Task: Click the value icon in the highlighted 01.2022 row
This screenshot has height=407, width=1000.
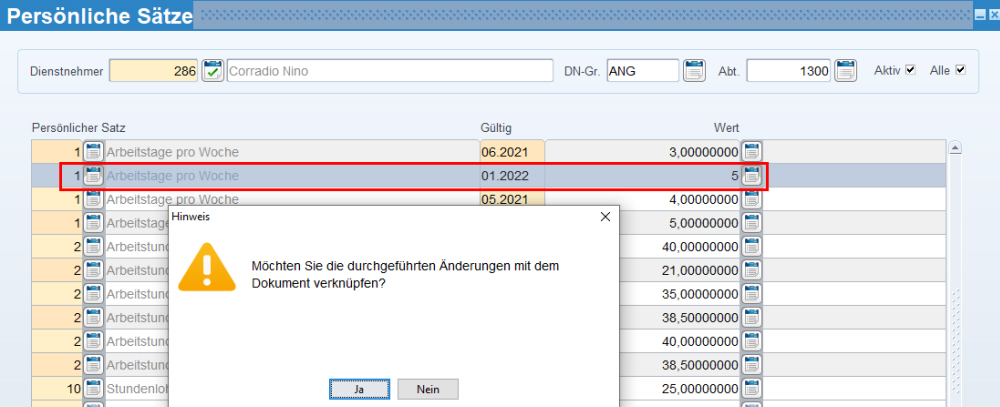Action: tap(751, 176)
